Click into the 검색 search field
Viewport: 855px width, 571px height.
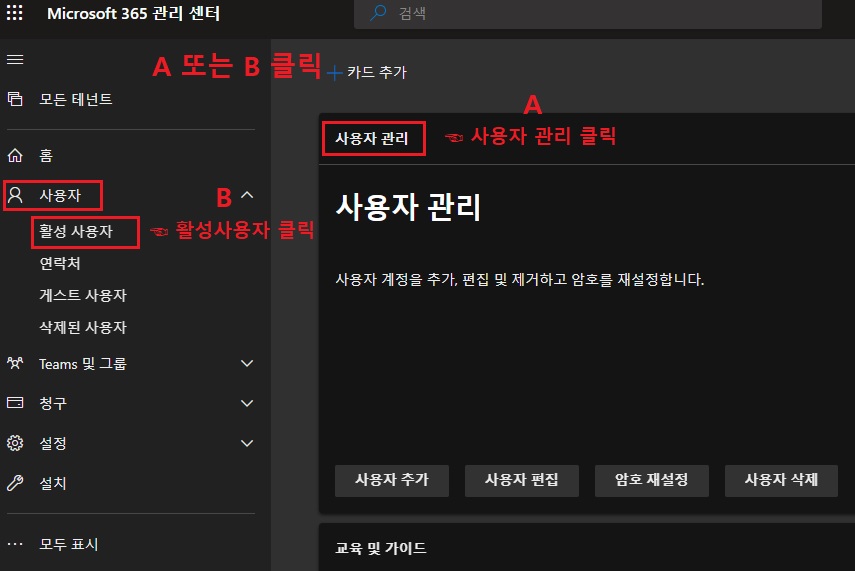click(588, 13)
